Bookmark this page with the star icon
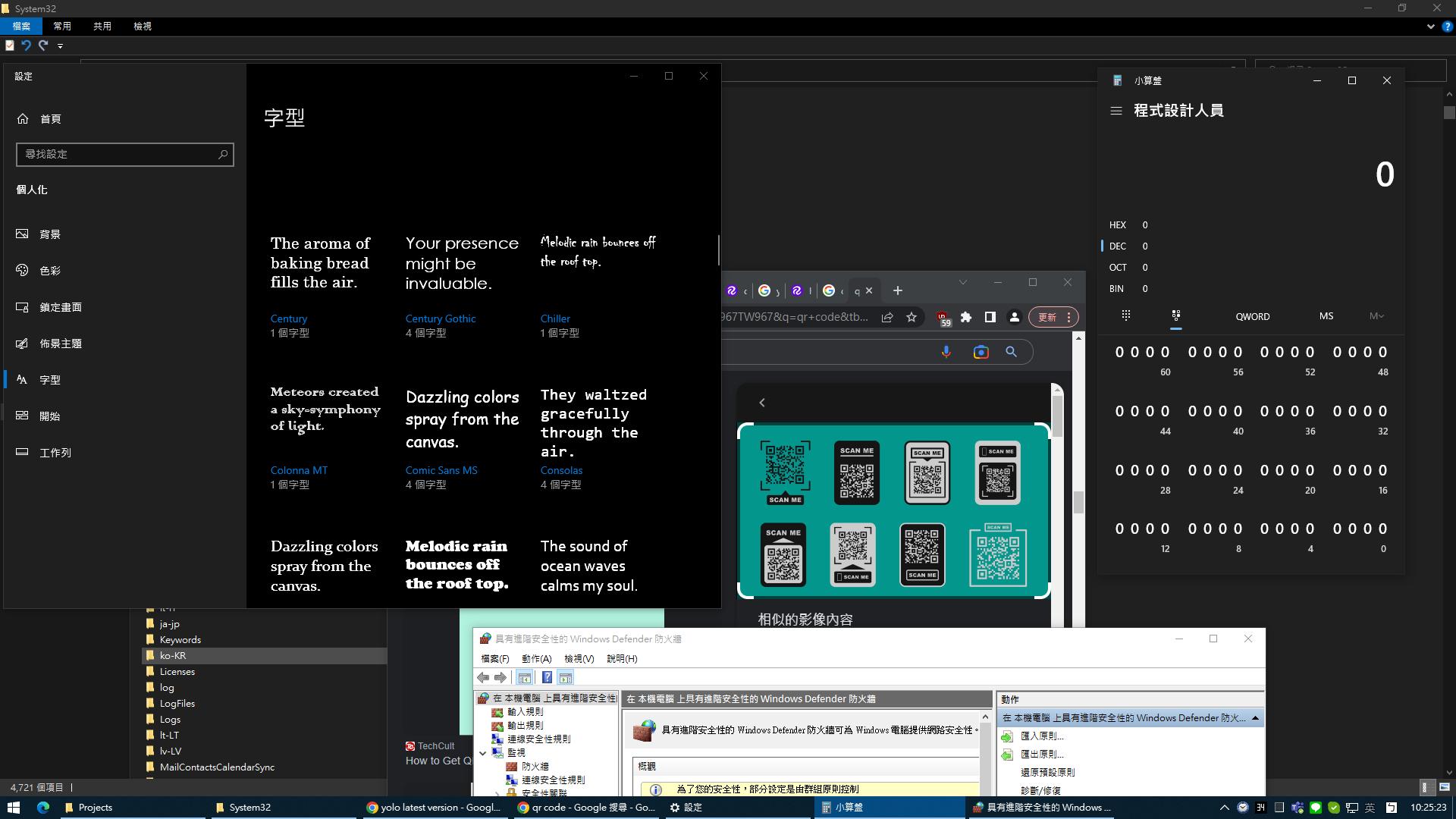Image resolution: width=1456 pixels, height=819 pixels. coord(912,317)
